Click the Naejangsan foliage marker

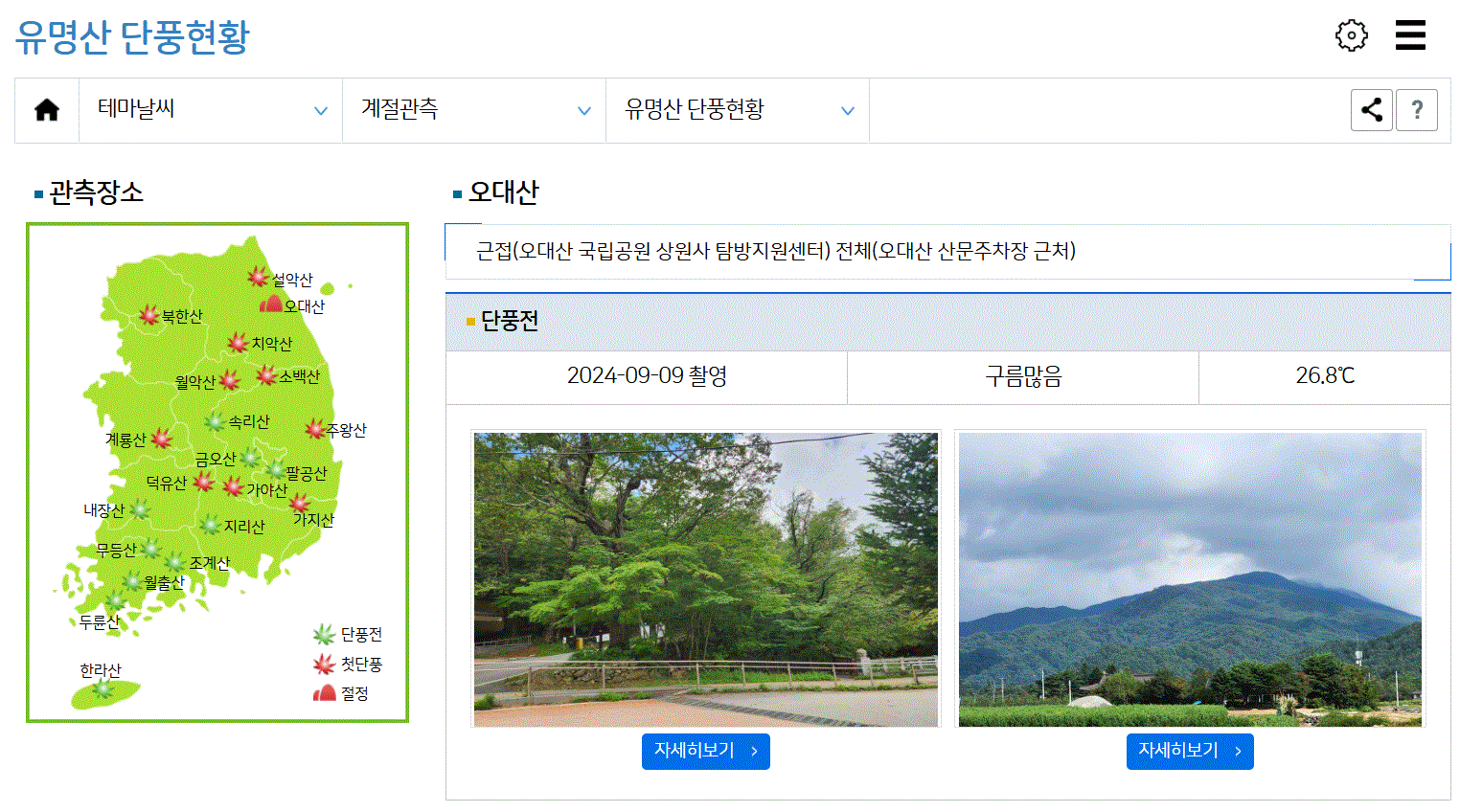142,510
